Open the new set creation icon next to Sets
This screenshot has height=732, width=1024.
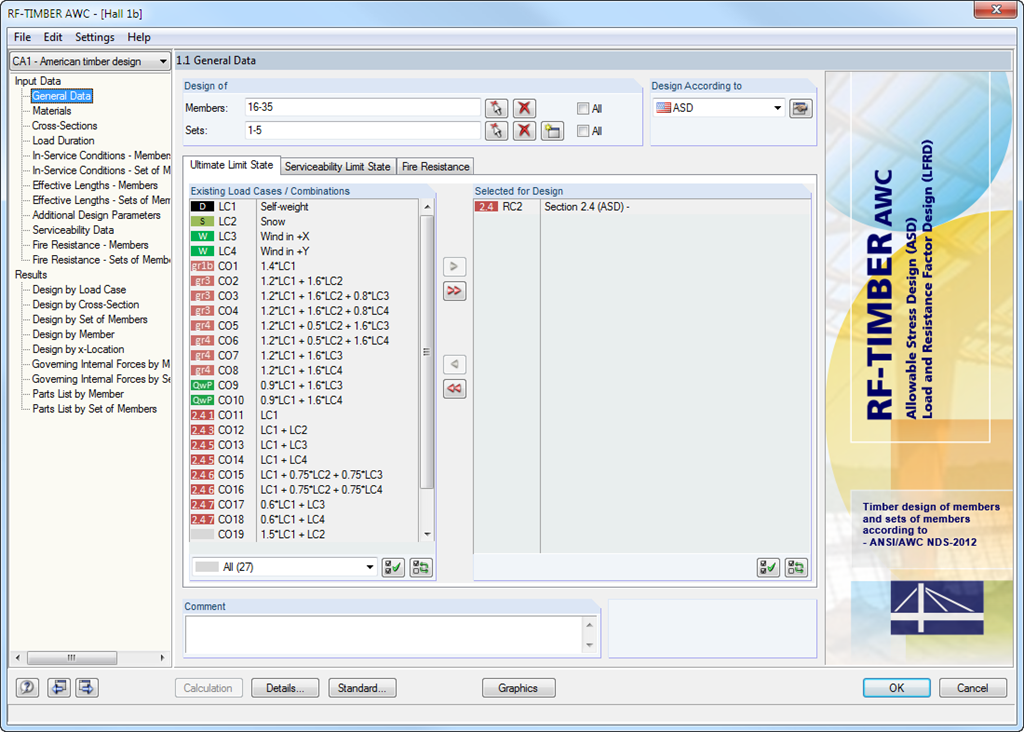click(x=552, y=130)
